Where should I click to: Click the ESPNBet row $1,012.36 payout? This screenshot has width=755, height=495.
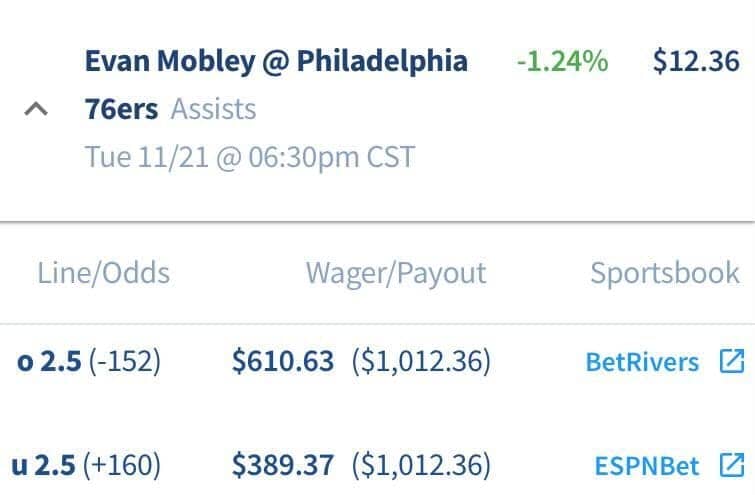click(x=421, y=465)
